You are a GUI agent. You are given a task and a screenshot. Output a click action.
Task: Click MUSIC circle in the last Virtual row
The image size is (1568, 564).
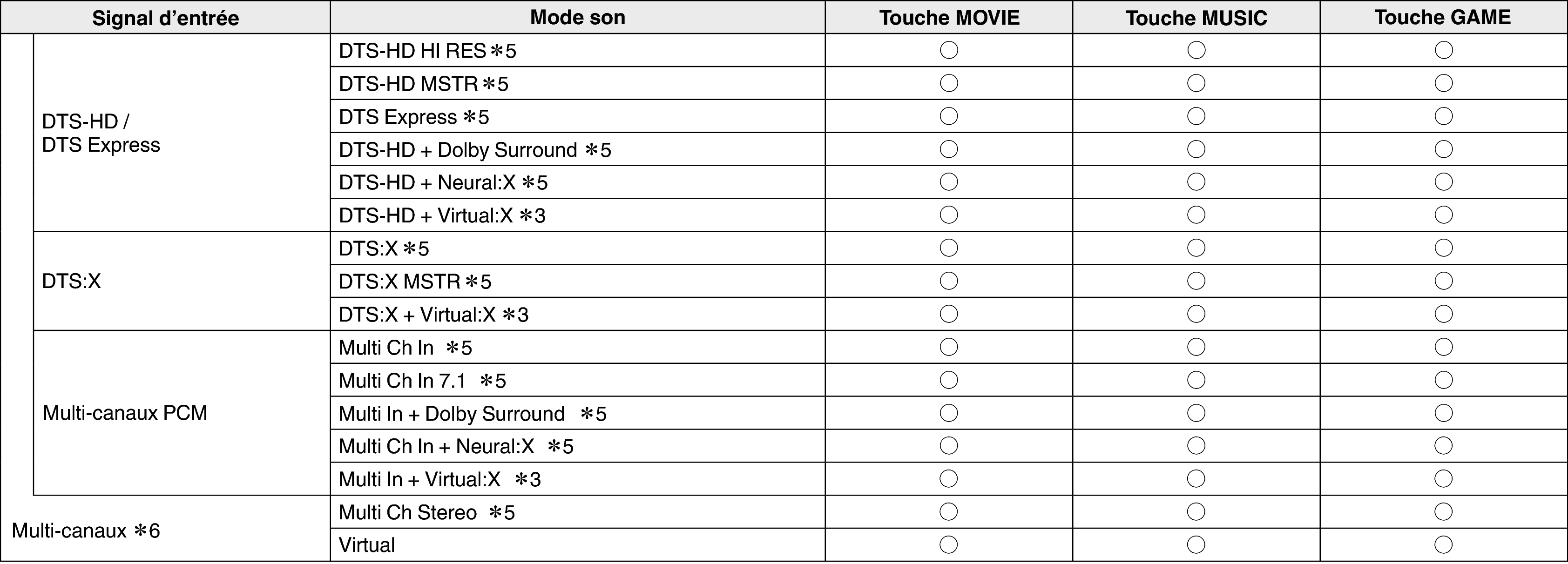point(1196,544)
